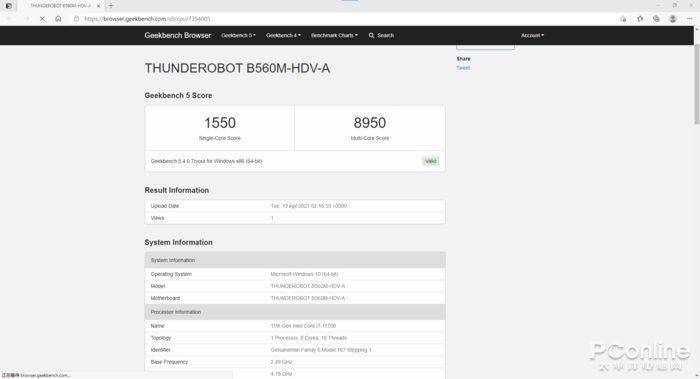
Task: View site information via lock icon
Action: pos(76,19)
